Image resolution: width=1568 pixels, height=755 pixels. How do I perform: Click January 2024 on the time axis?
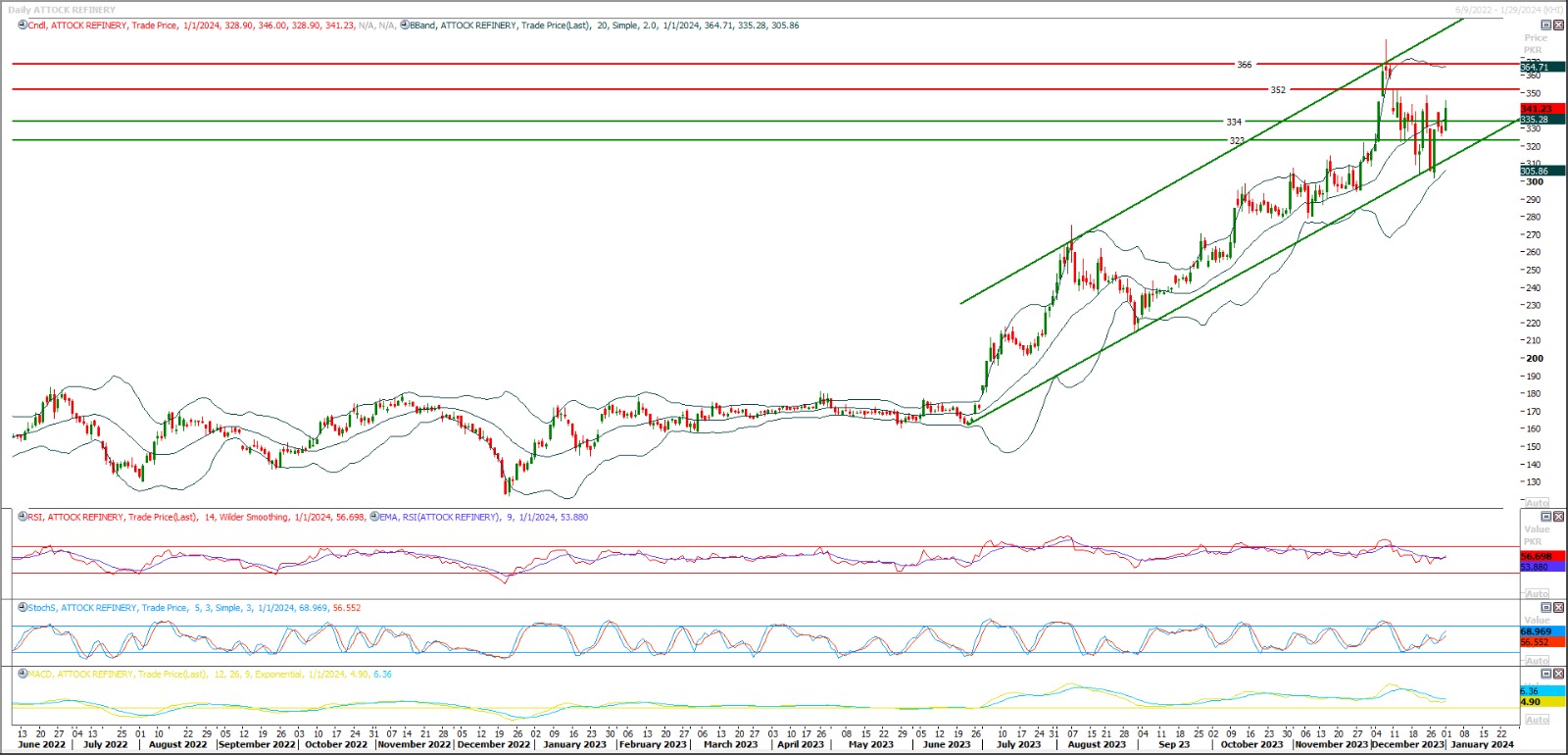coord(1482,744)
